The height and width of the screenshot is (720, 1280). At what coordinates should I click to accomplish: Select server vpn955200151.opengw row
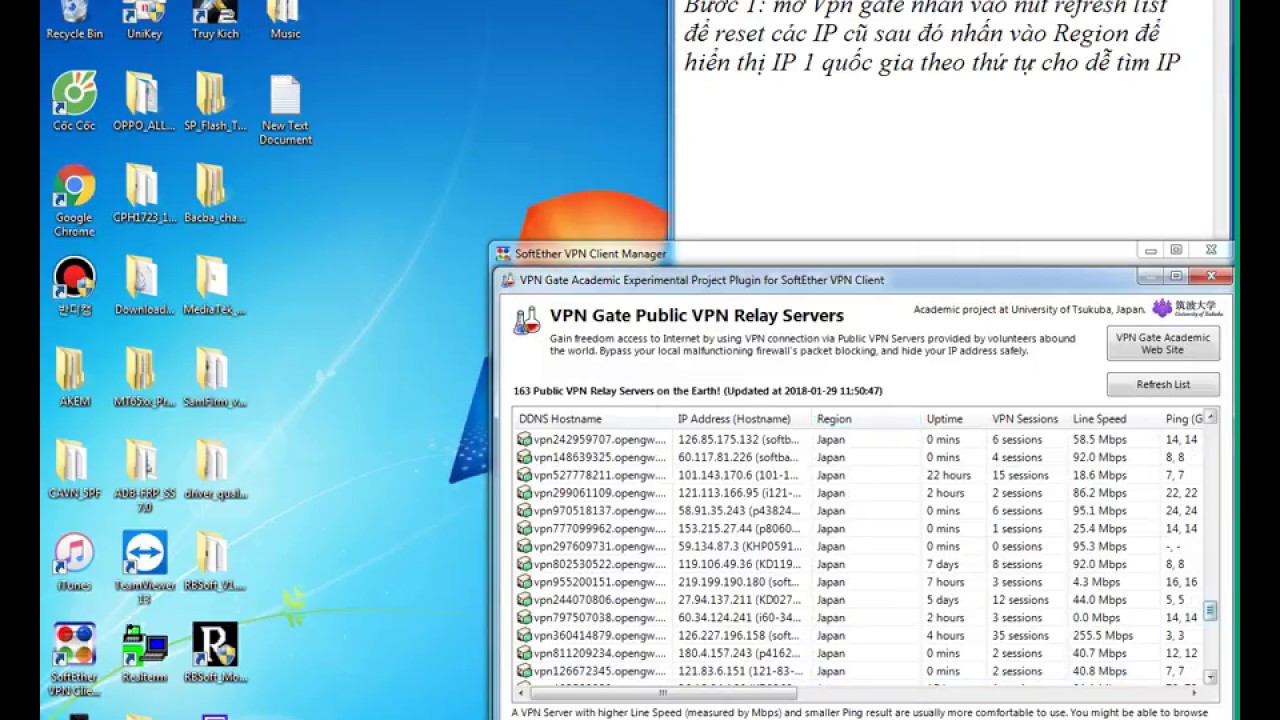(x=860, y=582)
